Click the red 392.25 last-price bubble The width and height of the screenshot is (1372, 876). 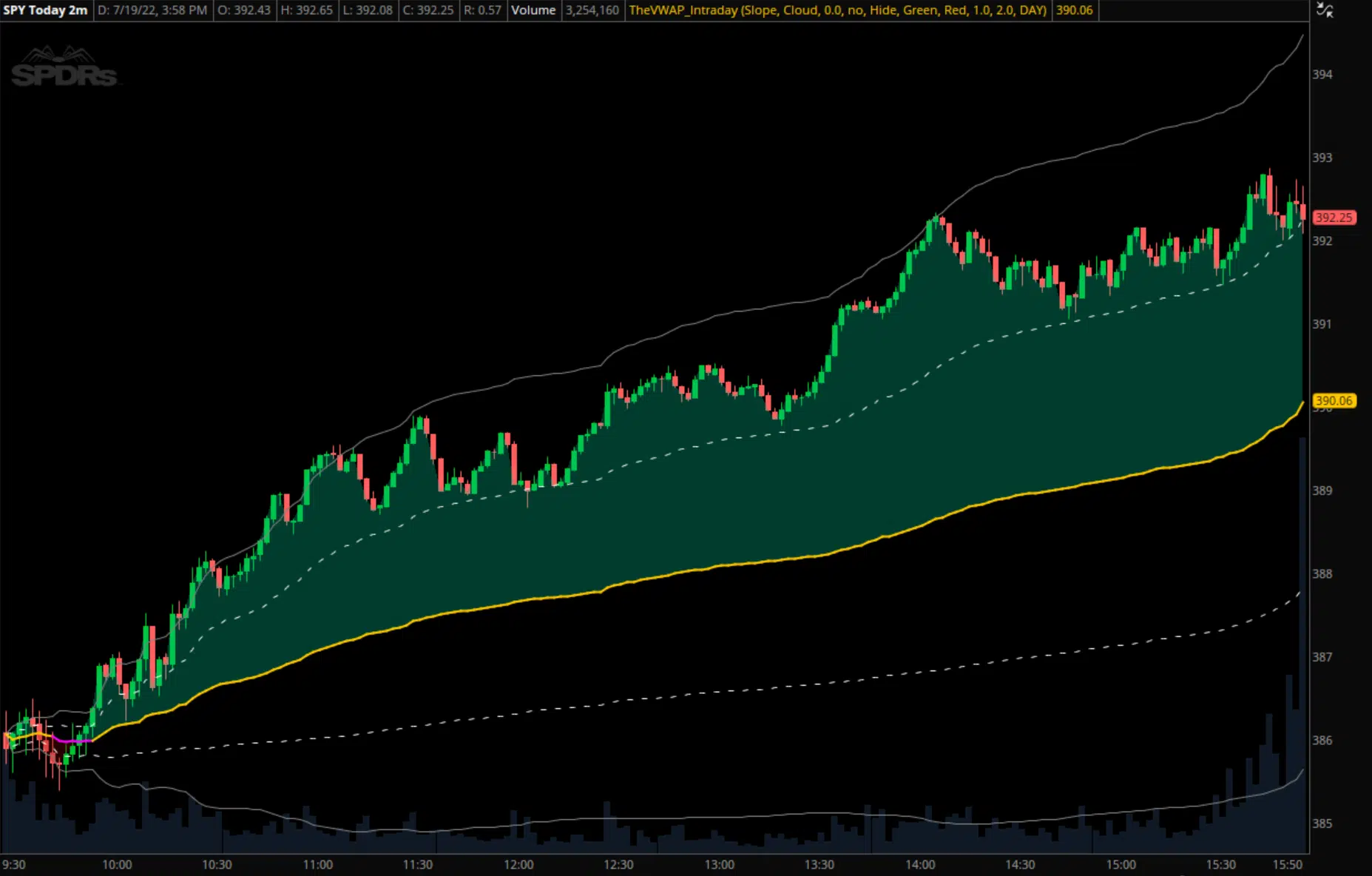click(1334, 218)
